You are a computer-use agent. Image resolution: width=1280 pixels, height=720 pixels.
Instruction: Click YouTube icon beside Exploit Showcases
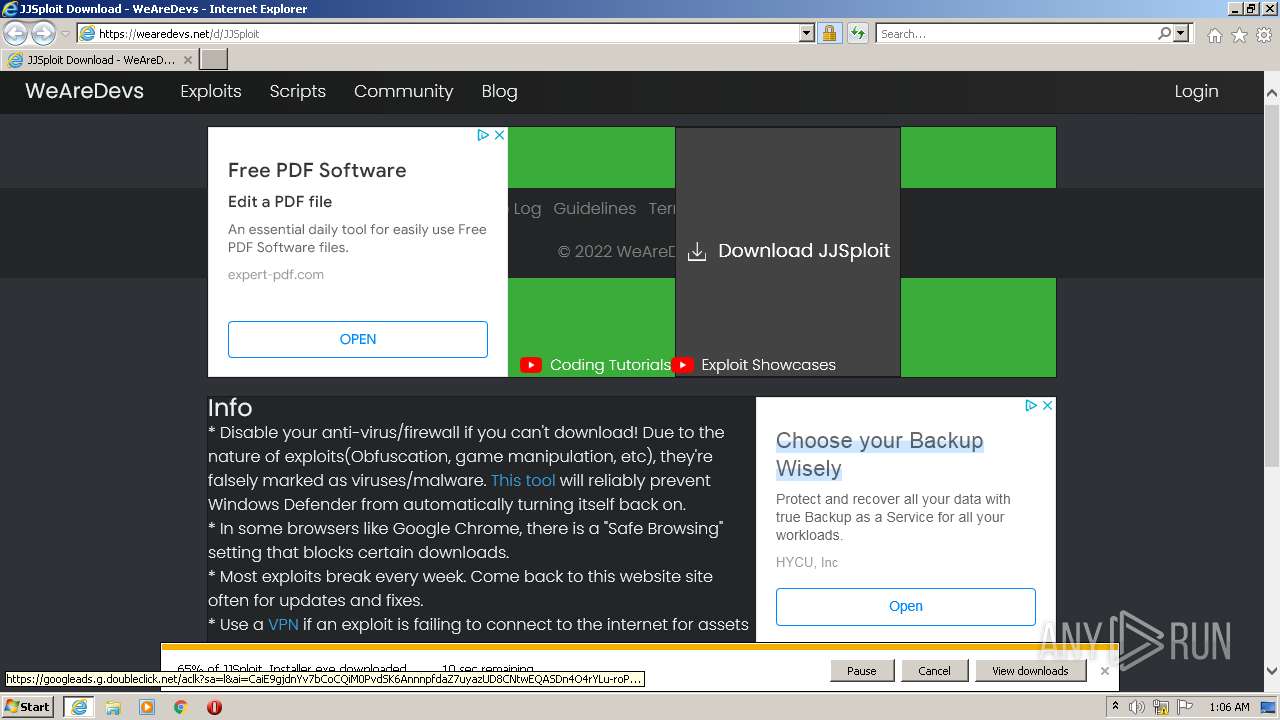(x=683, y=365)
